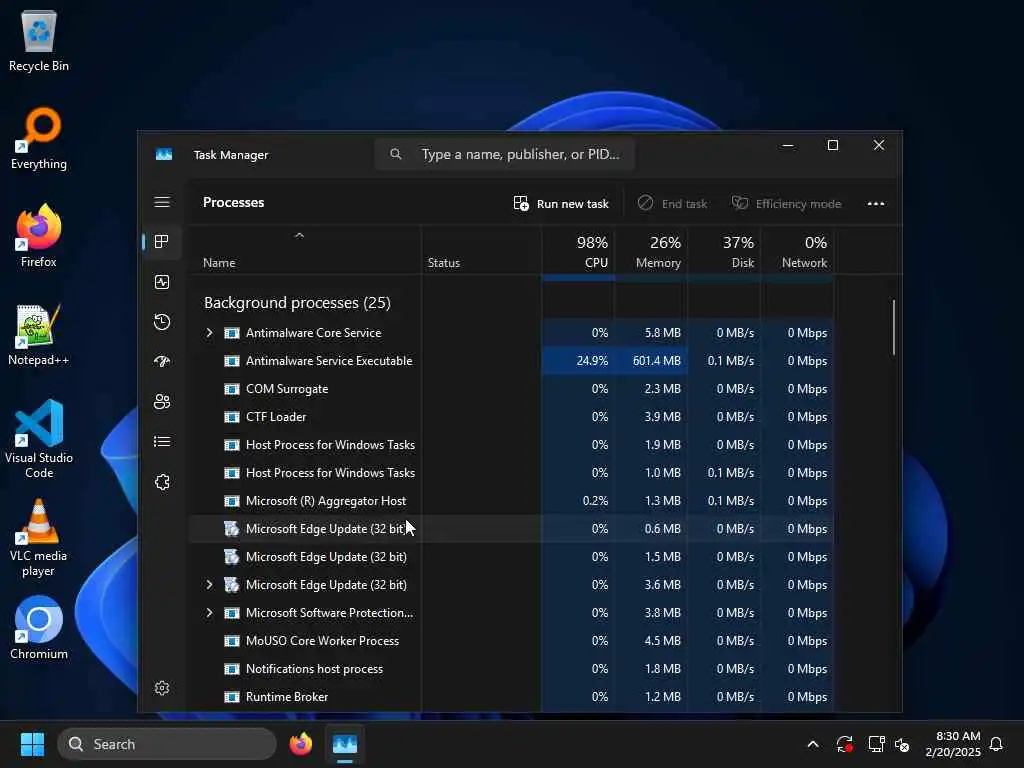The width and height of the screenshot is (1024, 768).
Task: Select the Runtime Broker row
Action: (x=511, y=697)
